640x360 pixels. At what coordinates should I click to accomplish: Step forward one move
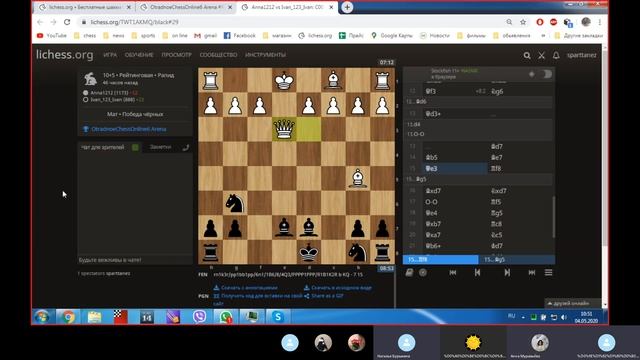507,272
